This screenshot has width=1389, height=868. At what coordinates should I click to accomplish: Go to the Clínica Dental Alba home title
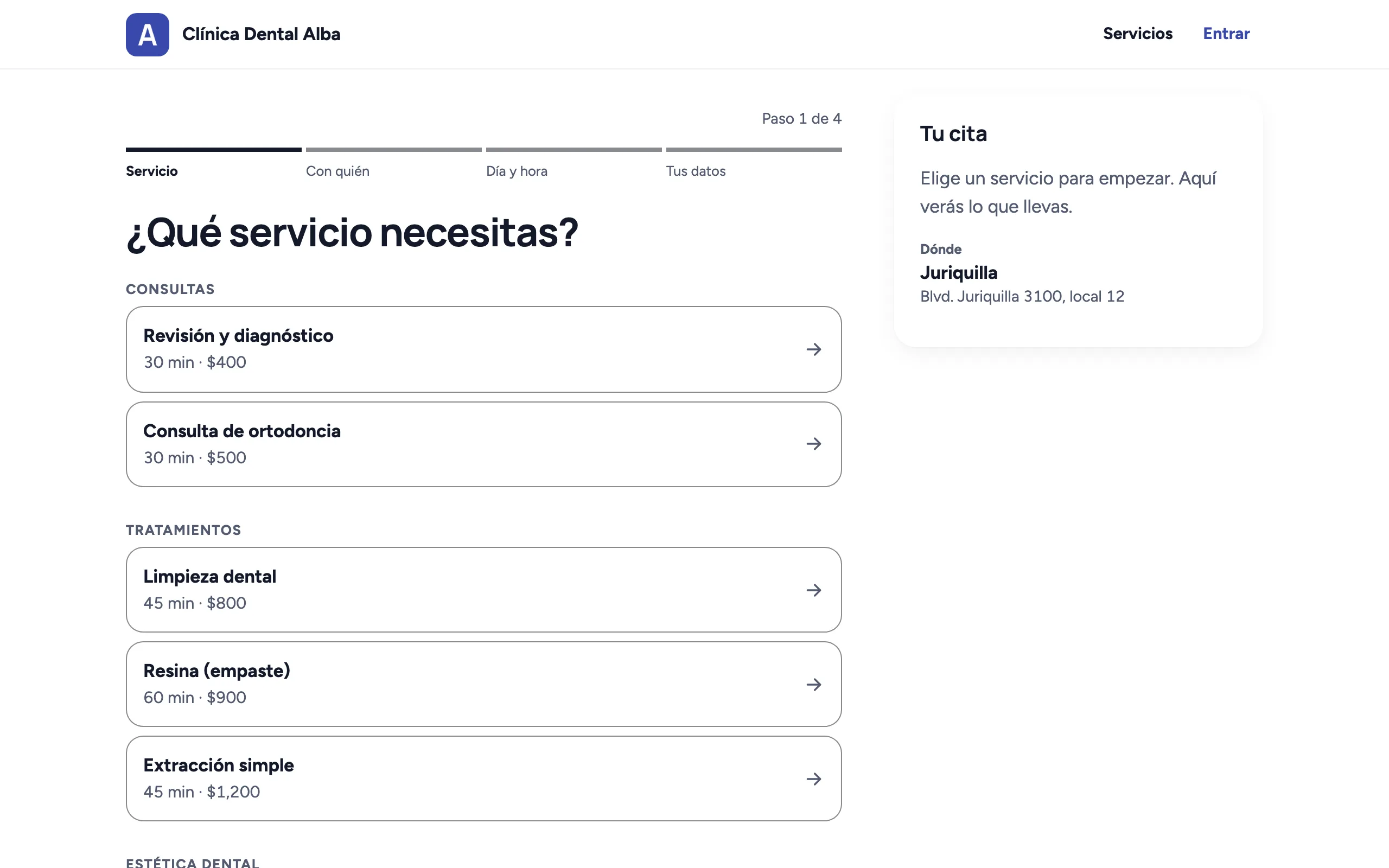click(x=261, y=34)
